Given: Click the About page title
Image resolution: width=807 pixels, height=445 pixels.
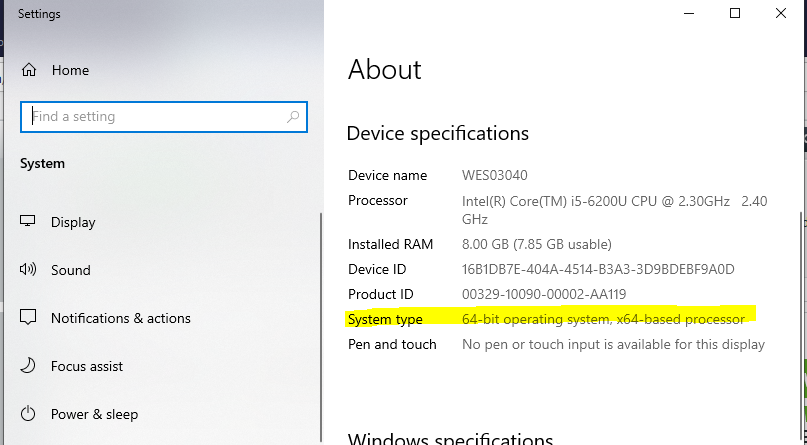Looking at the screenshot, I should click(385, 69).
